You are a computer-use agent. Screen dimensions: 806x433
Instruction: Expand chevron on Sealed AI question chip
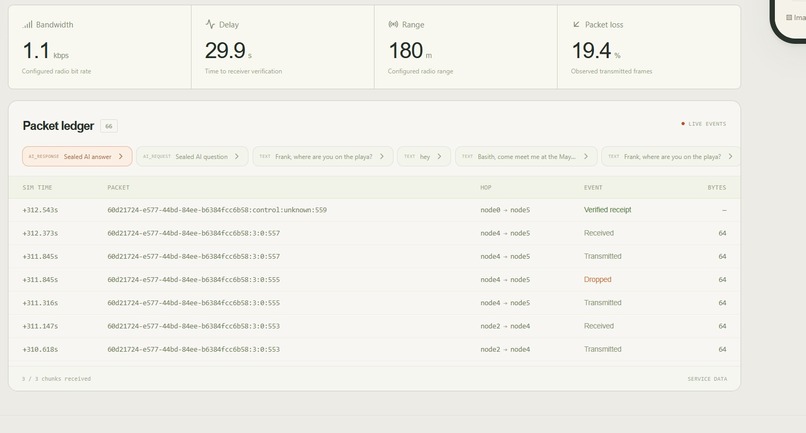(x=236, y=156)
